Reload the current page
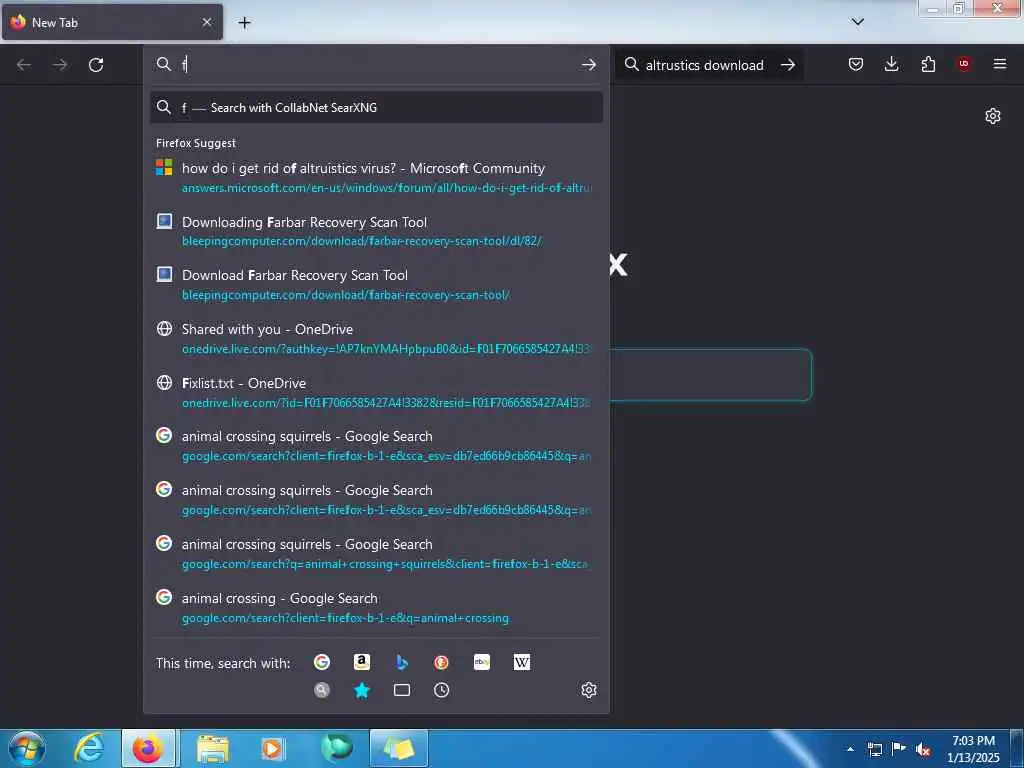 click(96, 65)
